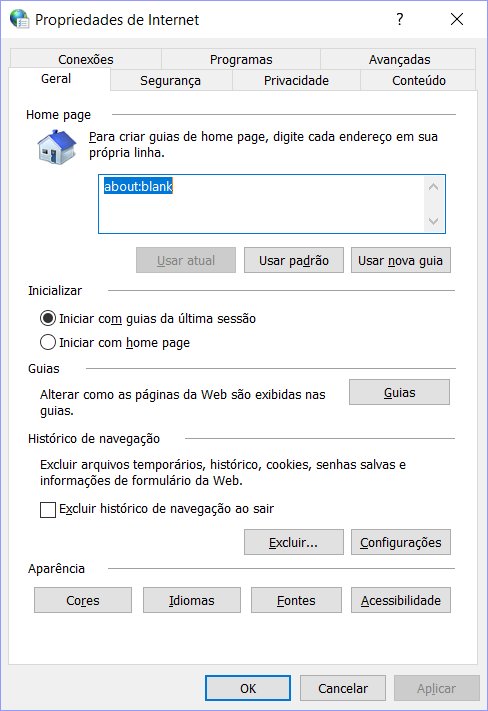Open the Conexões tab
Viewport: 488px width, 711px height.
pos(86,59)
